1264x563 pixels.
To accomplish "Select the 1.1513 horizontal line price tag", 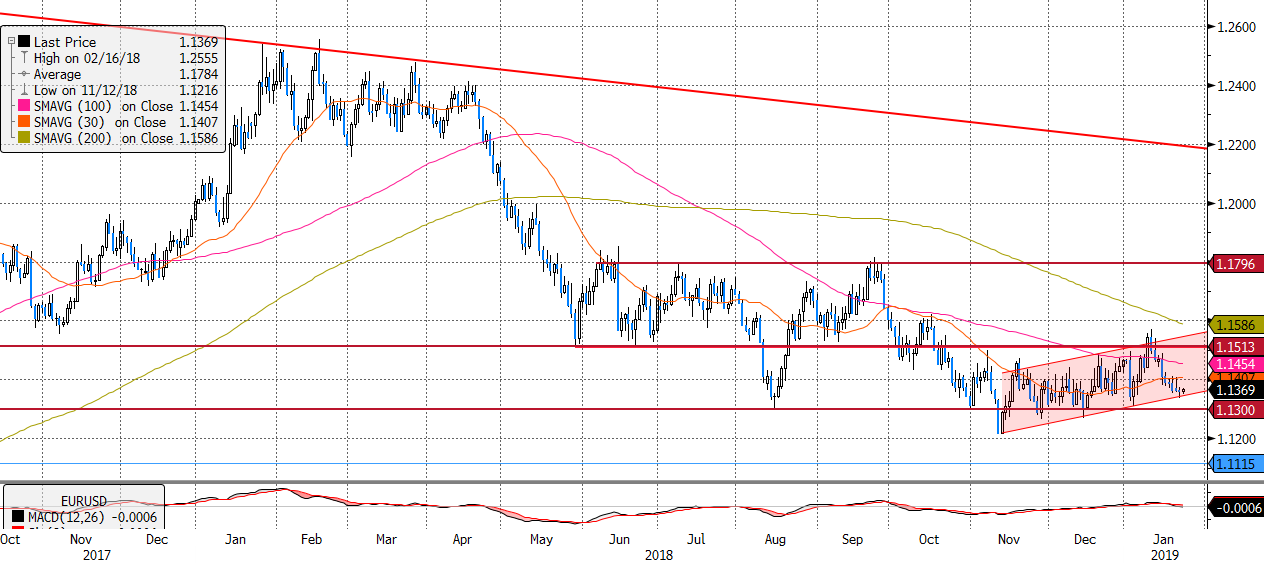I will (1237, 346).
